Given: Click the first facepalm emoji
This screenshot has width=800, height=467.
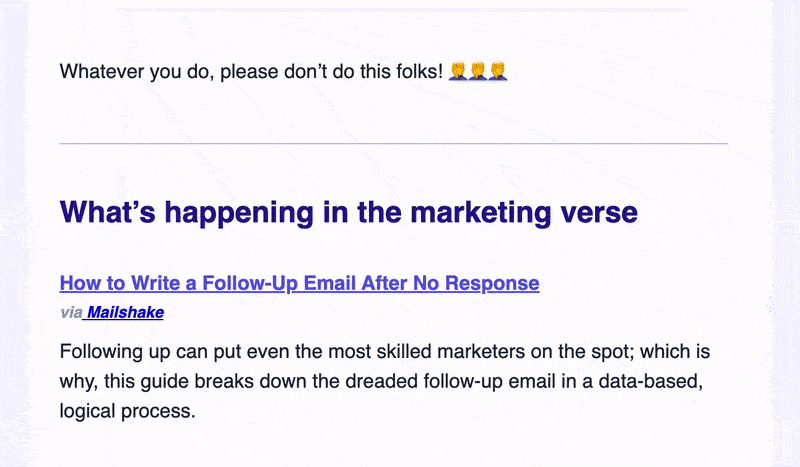Looking at the screenshot, I should point(458,71).
